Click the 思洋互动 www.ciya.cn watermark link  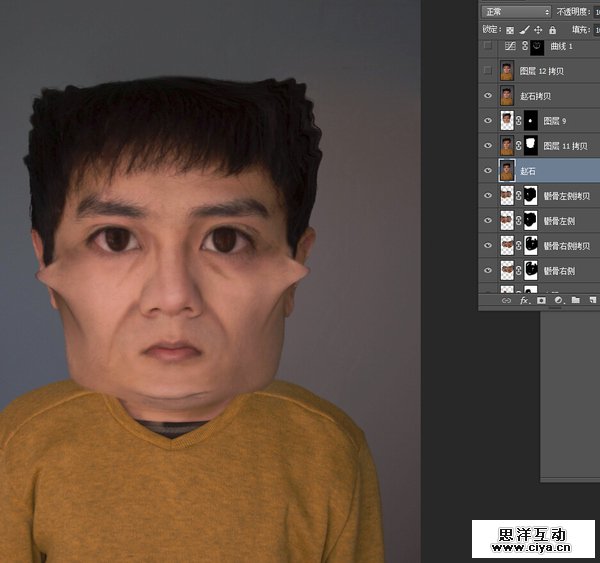pyautogui.click(x=534, y=540)
